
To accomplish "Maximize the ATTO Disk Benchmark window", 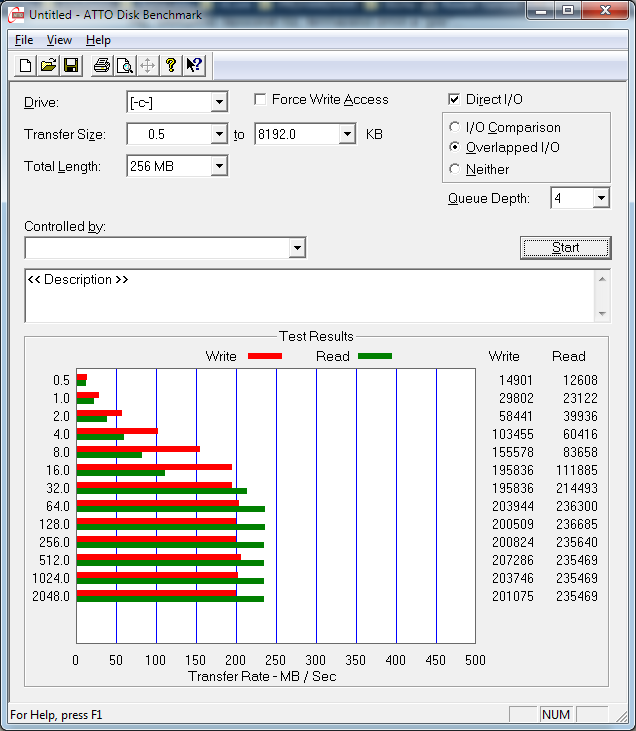I will tap(567, 11).
